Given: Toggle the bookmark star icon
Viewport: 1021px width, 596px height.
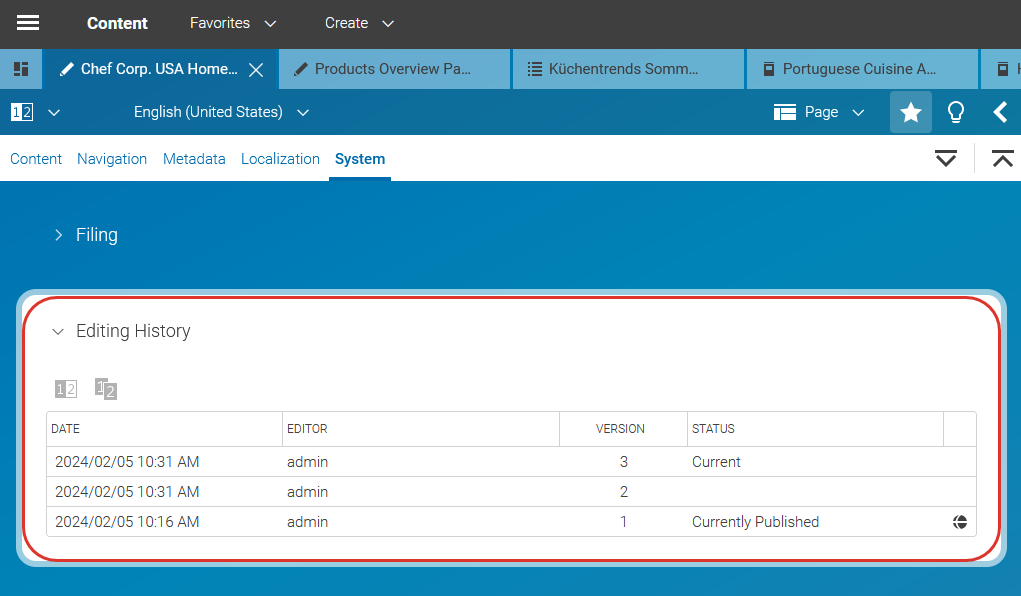Looking at the screenshot, I should point(910,112).
